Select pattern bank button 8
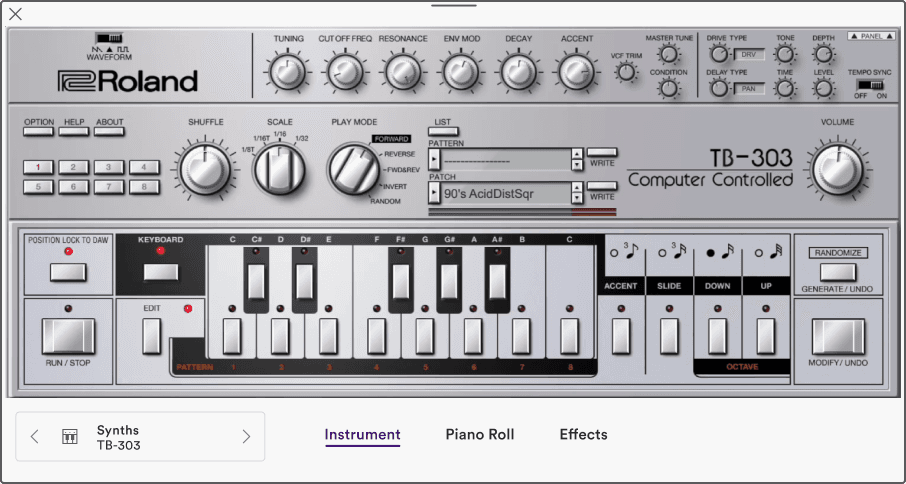Screen dimensions: 906x484 click(x=144, y=187)
